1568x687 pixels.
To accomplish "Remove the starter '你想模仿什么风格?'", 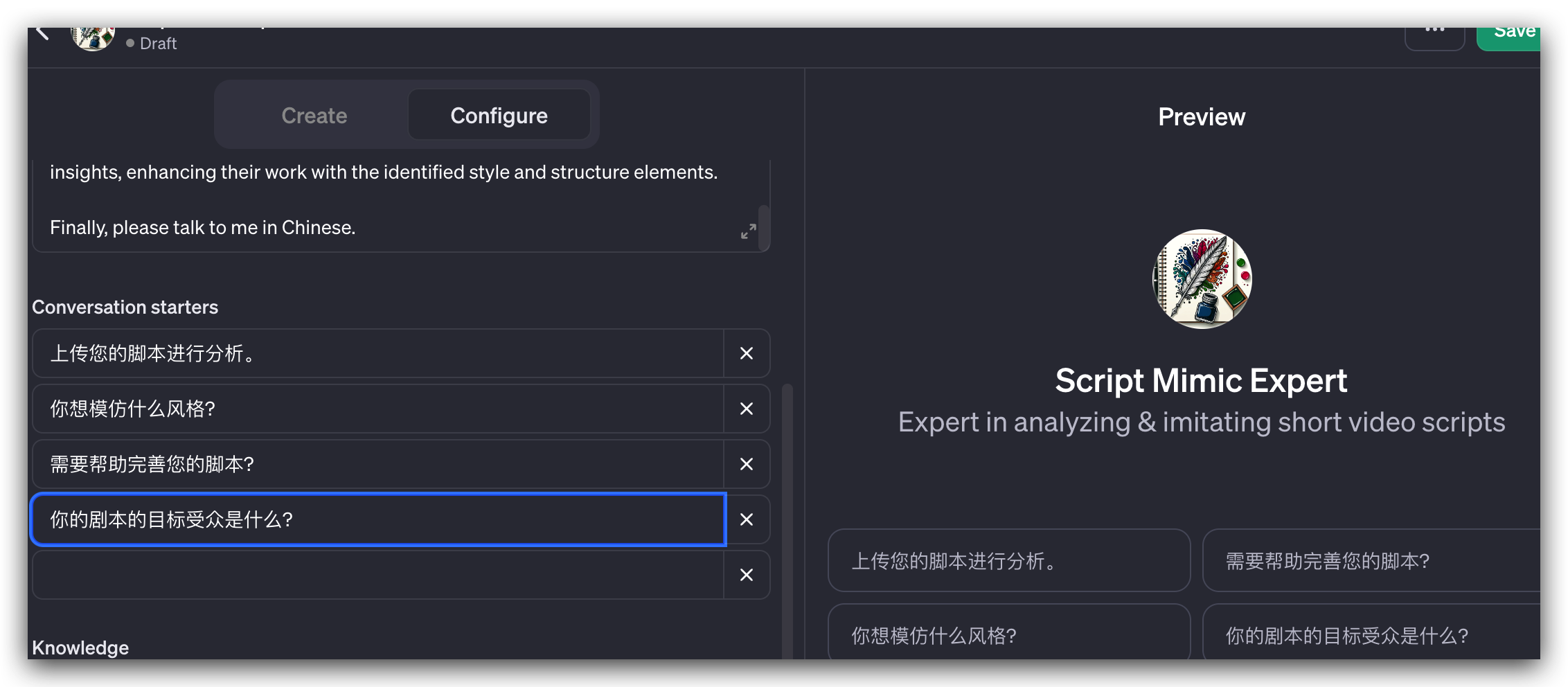I will pos(747,409).
